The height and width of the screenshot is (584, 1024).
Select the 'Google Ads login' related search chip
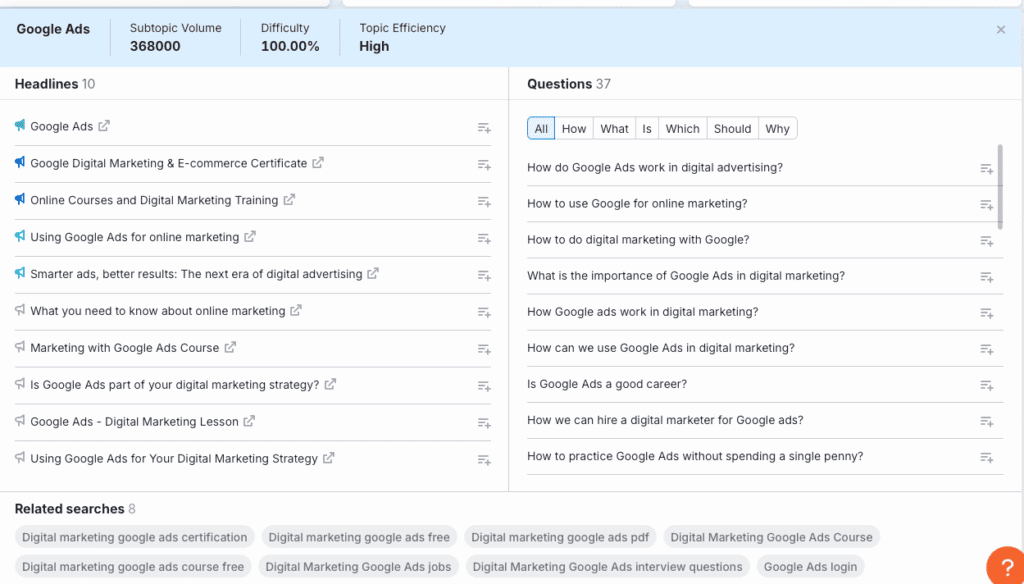[810, 567]
